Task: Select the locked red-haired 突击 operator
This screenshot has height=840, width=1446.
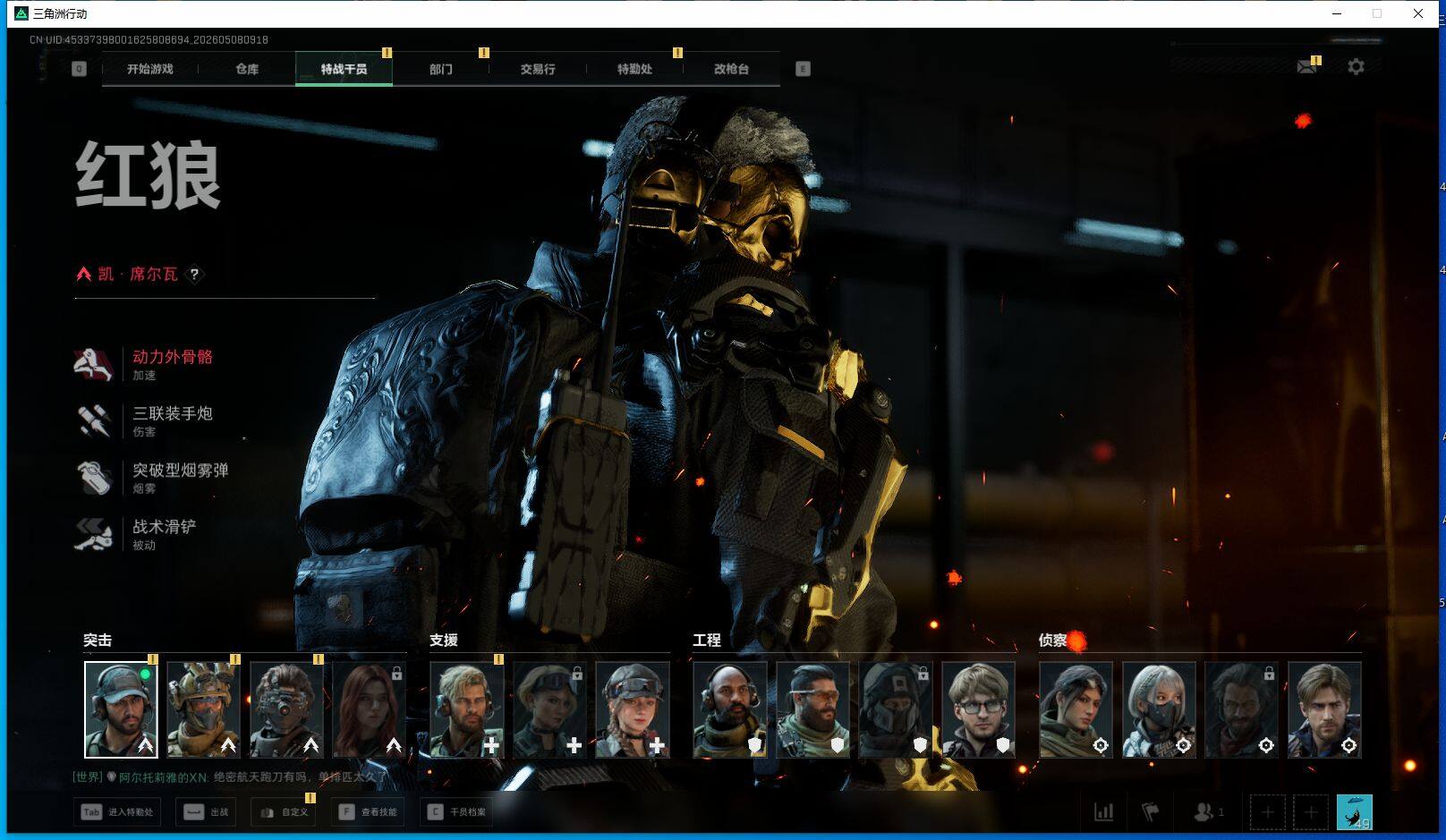Action: click(369, 709)
